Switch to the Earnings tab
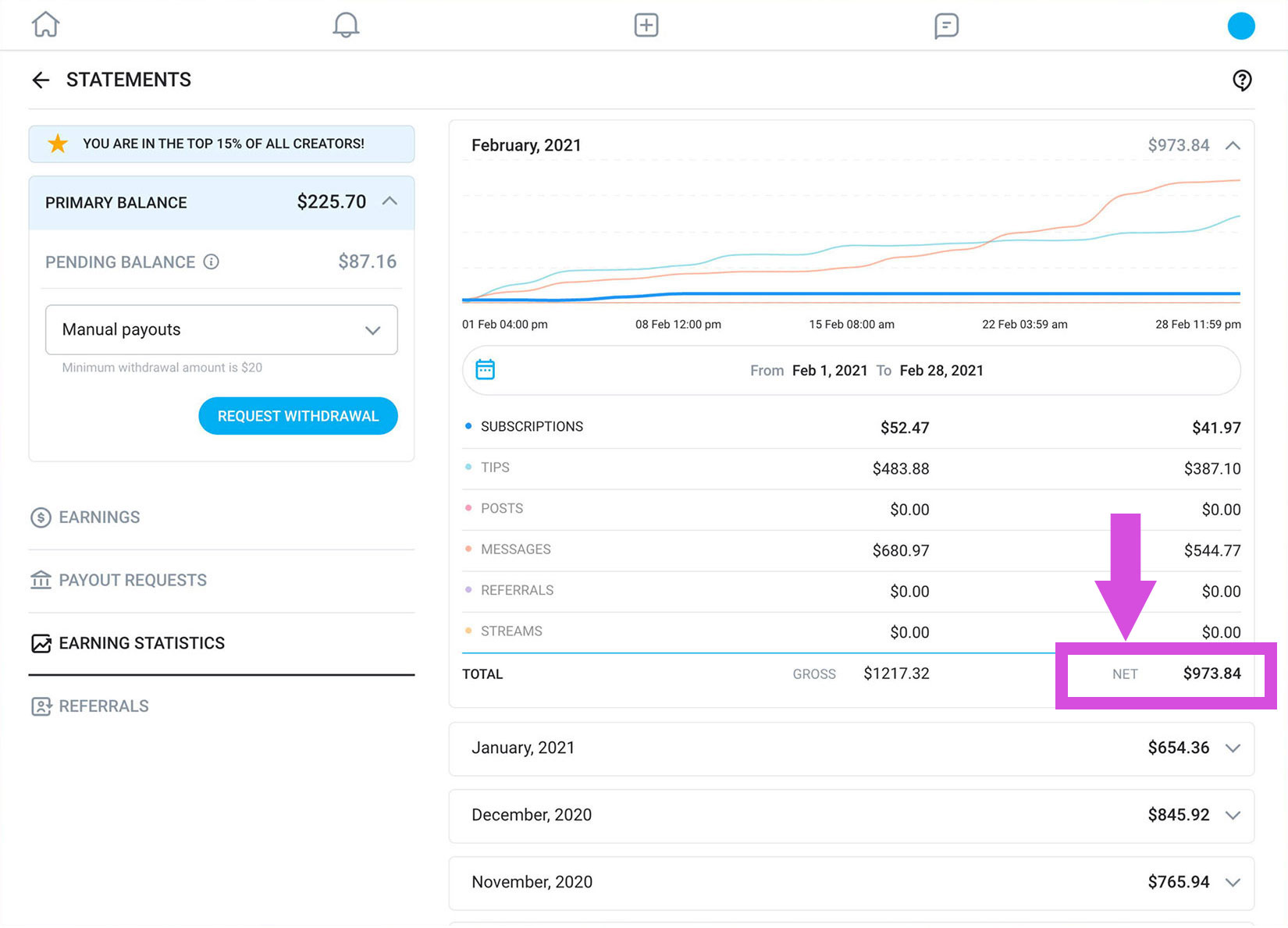The width and height of the screenshot is (1288, 928). (x=99, y=517)
